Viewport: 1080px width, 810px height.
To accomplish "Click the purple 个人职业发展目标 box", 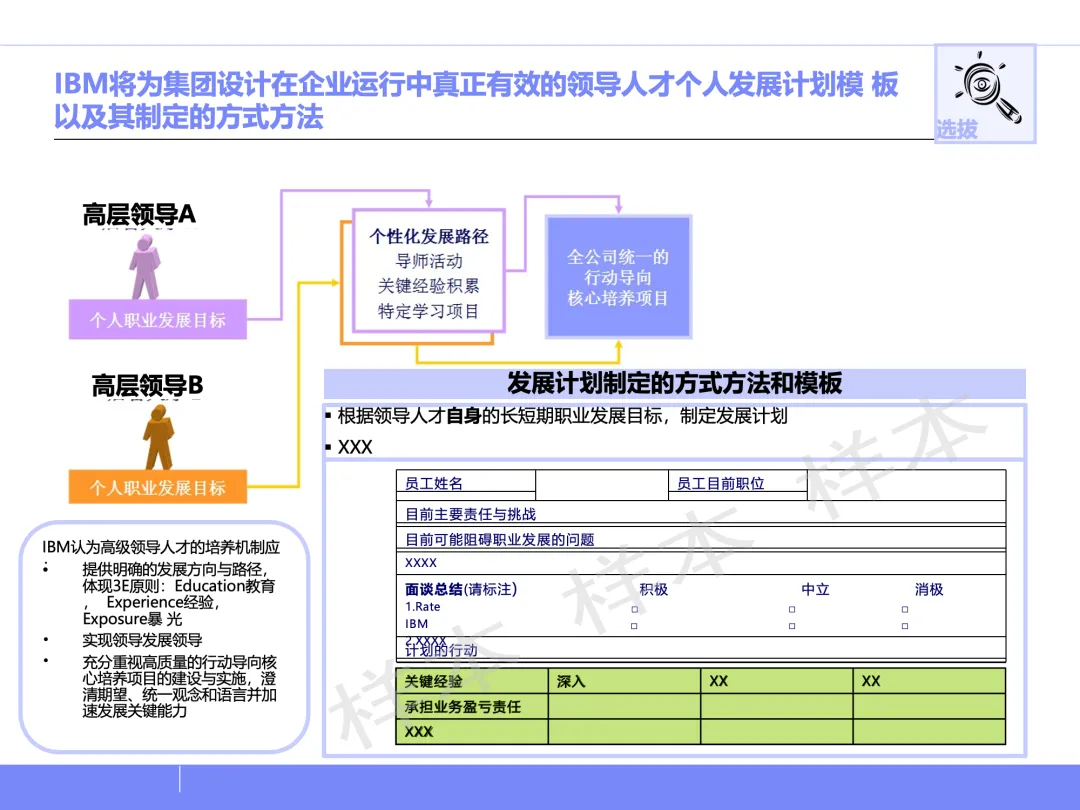I will (x=158, y=320).
